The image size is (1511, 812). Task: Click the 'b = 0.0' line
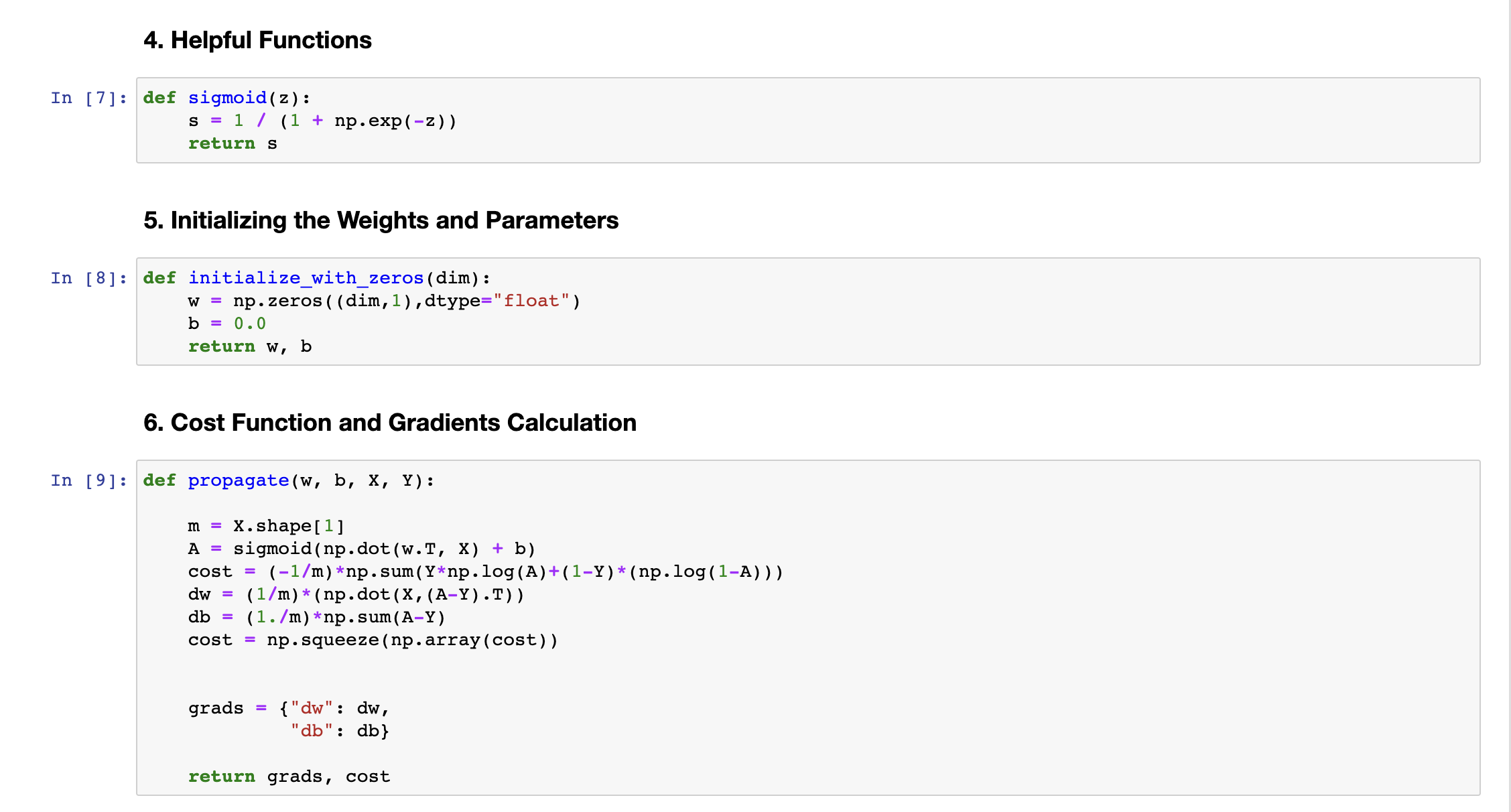[x=226, y=324]
